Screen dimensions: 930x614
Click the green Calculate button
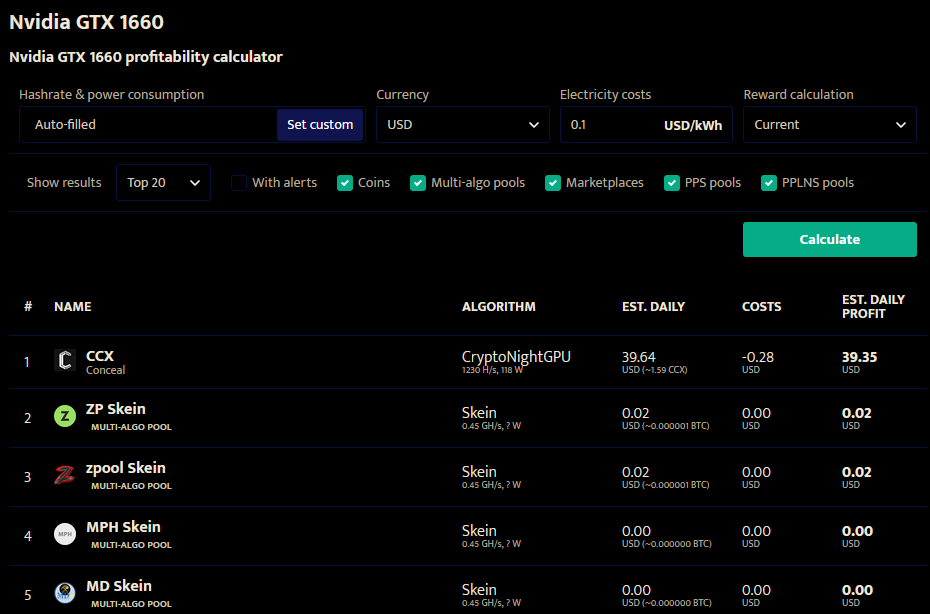pos(830,240)
